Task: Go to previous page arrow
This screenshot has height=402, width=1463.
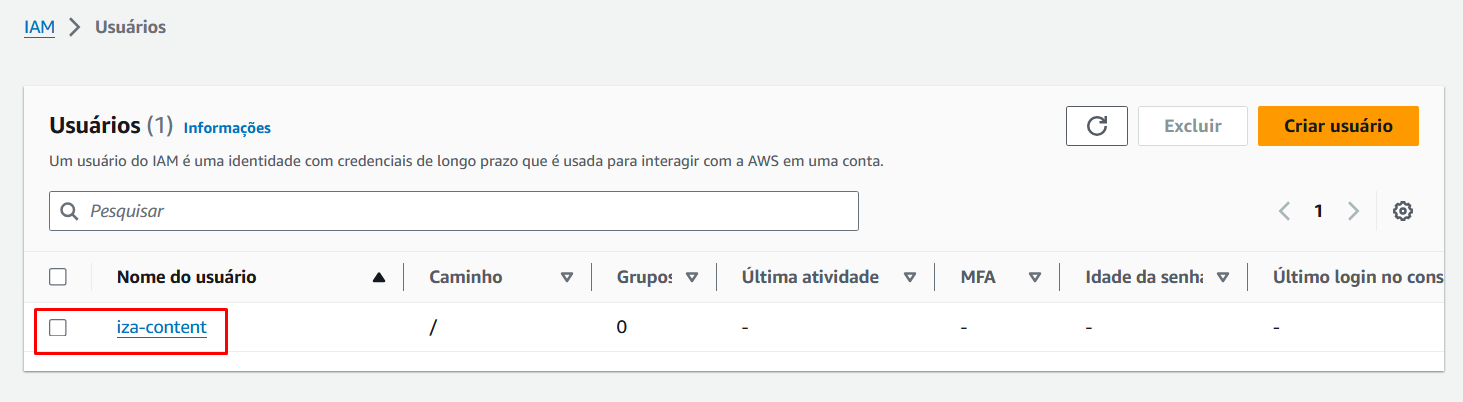Action: click(x=1285, y=211)
